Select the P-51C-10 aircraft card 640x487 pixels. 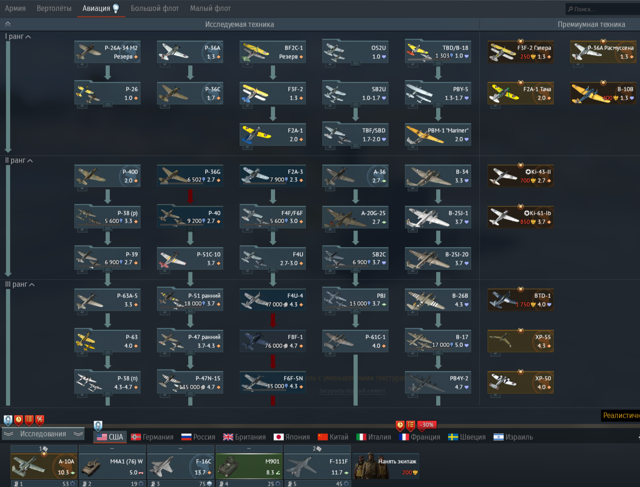tap(190, 258)
